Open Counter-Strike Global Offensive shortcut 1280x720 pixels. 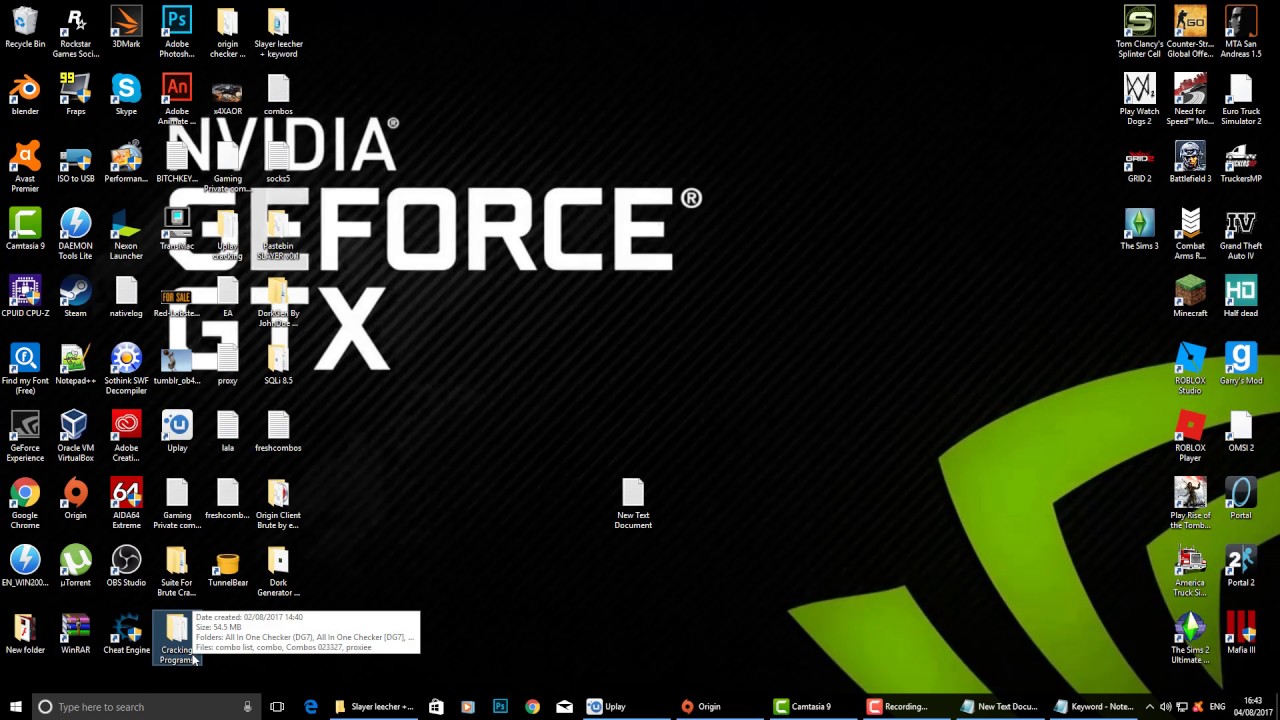point(1190,32)
